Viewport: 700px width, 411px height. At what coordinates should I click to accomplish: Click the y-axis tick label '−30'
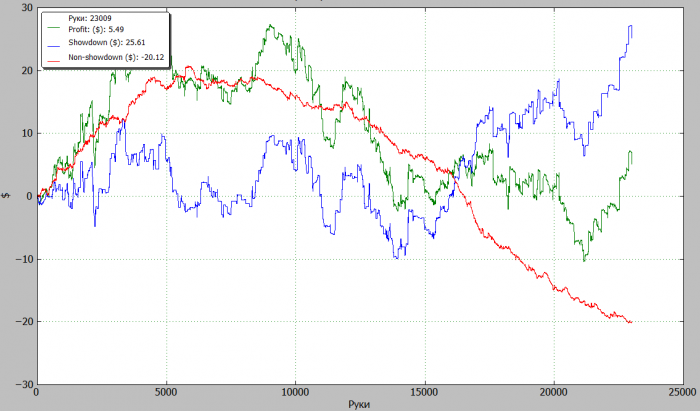25,385
